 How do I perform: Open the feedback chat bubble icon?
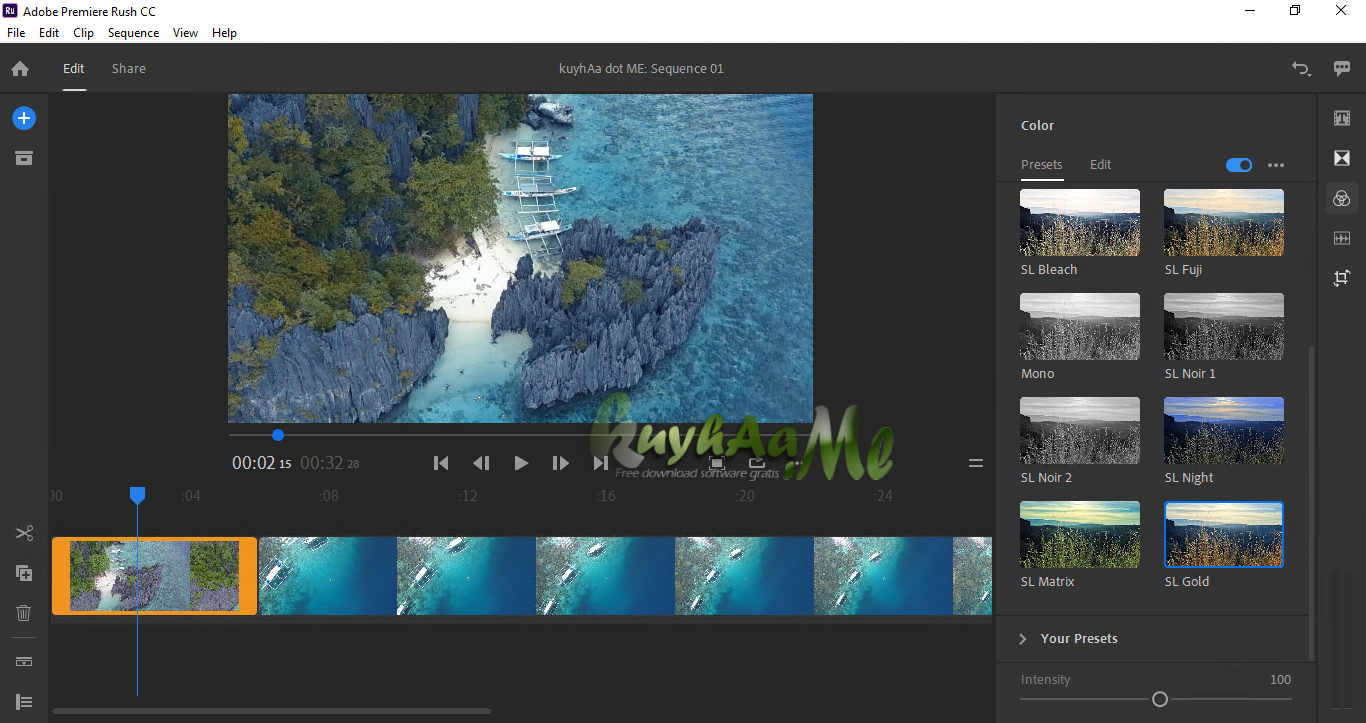click(1342, 69)
